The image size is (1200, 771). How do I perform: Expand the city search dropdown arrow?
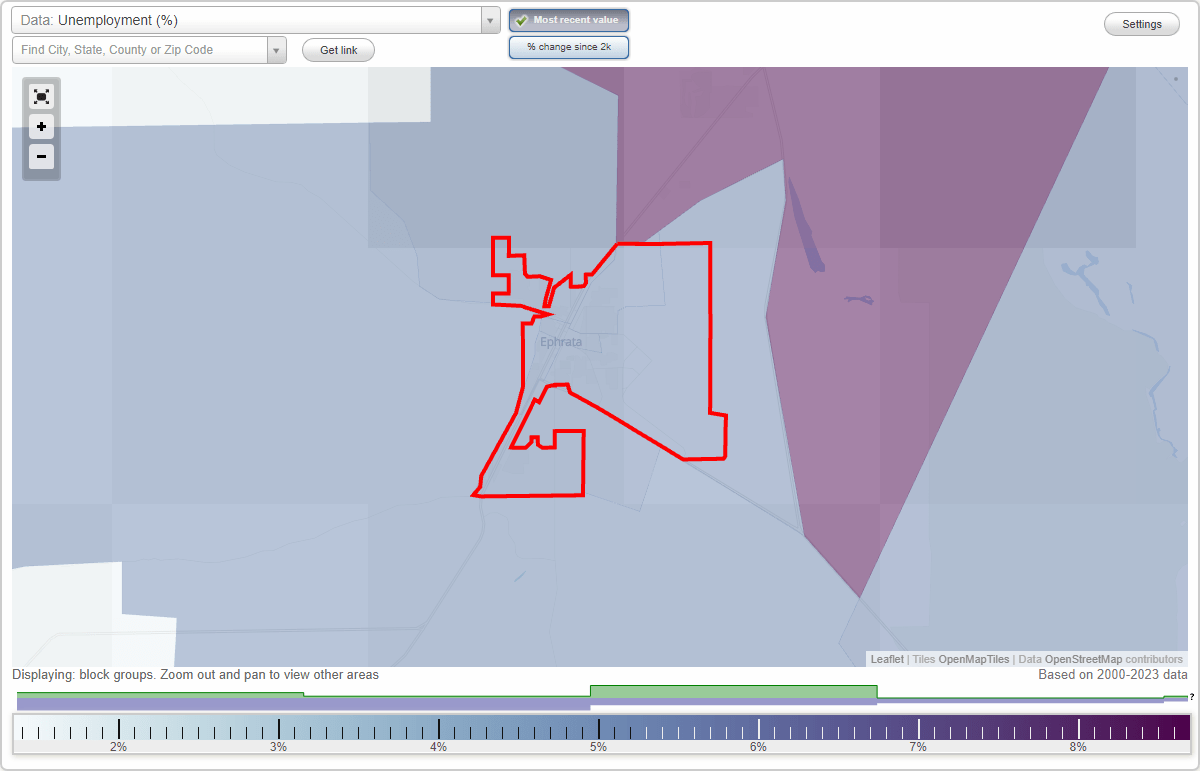click(277, 50)
